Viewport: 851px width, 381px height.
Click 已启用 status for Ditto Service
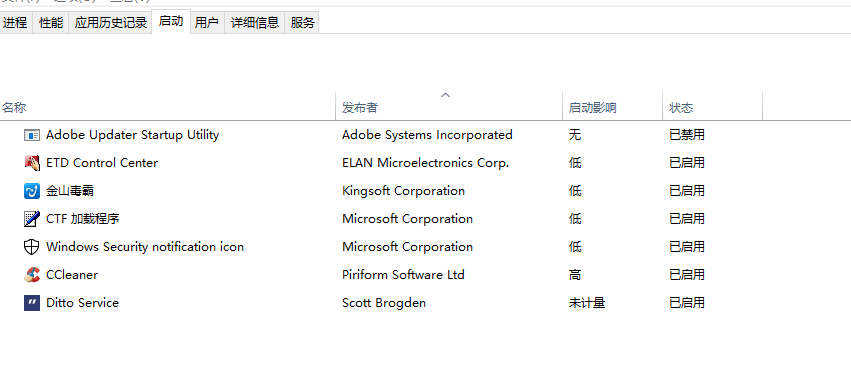click(687, 303)
